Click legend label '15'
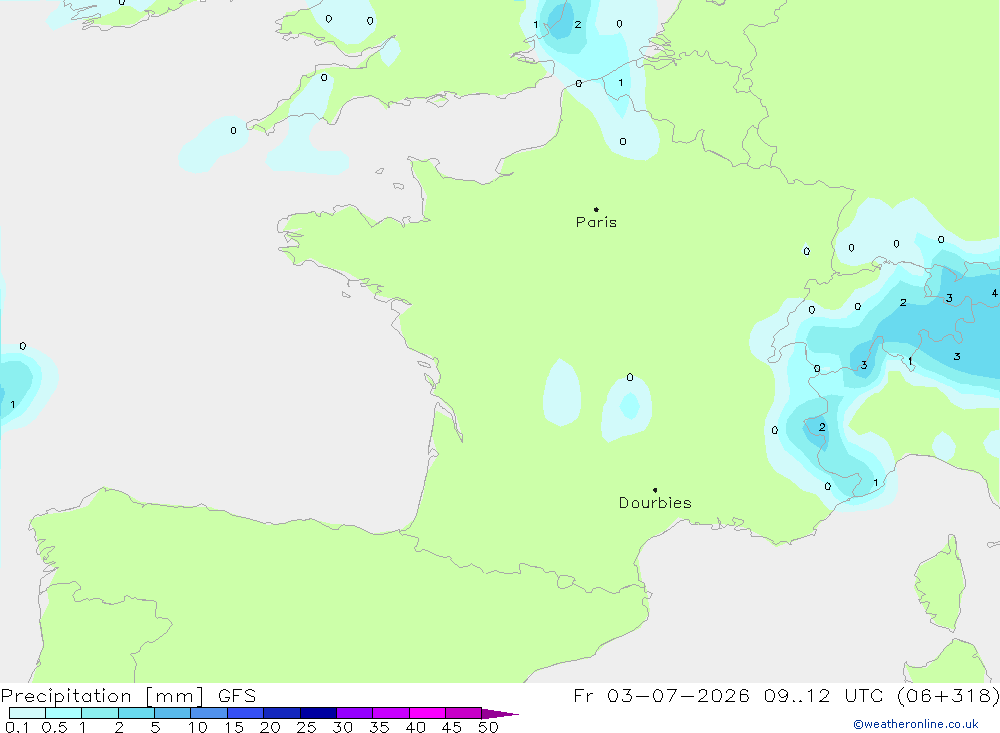1000x733 pixels. pos(234,727)
